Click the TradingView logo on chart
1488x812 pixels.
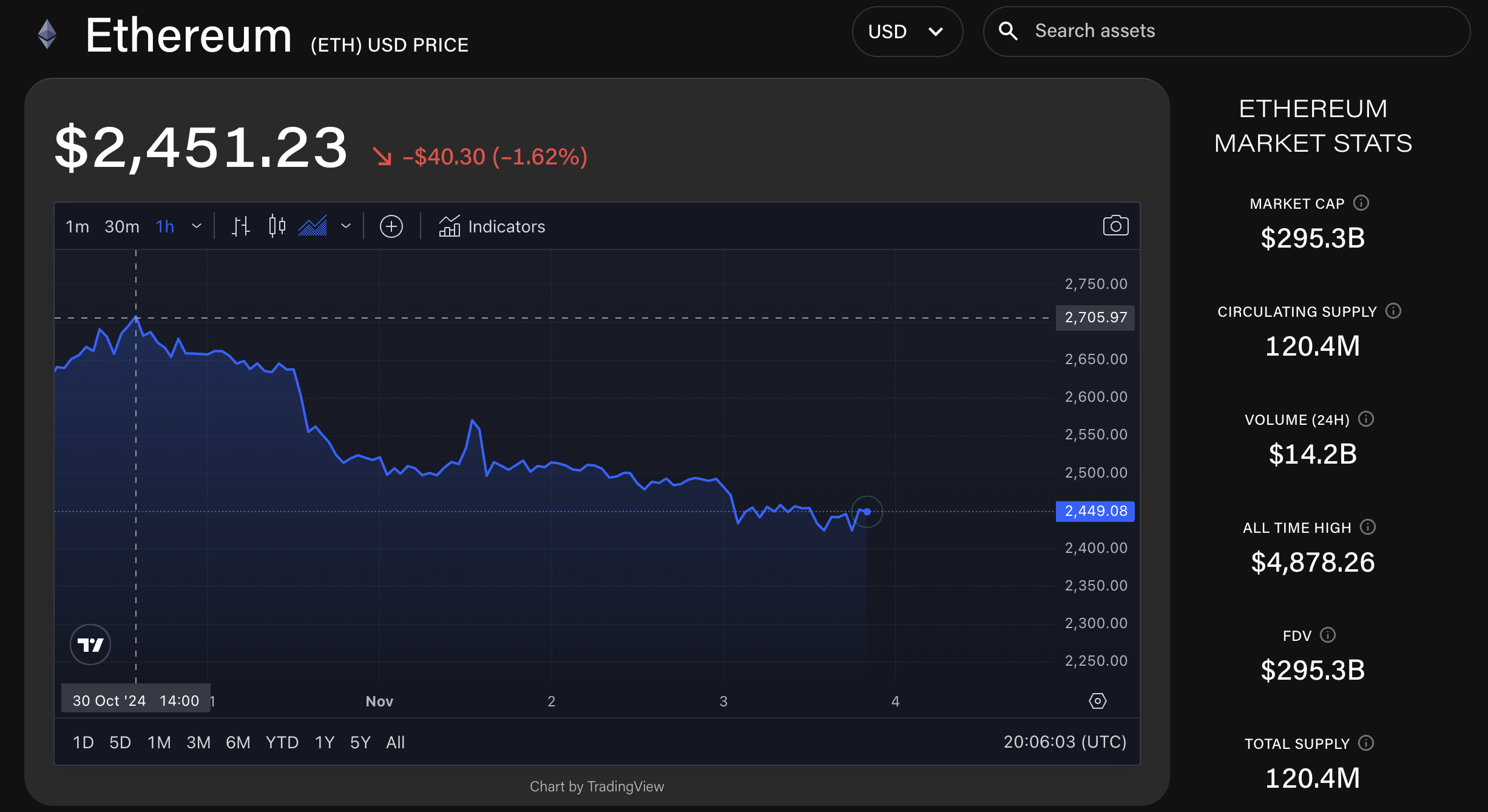pos(90,645)
